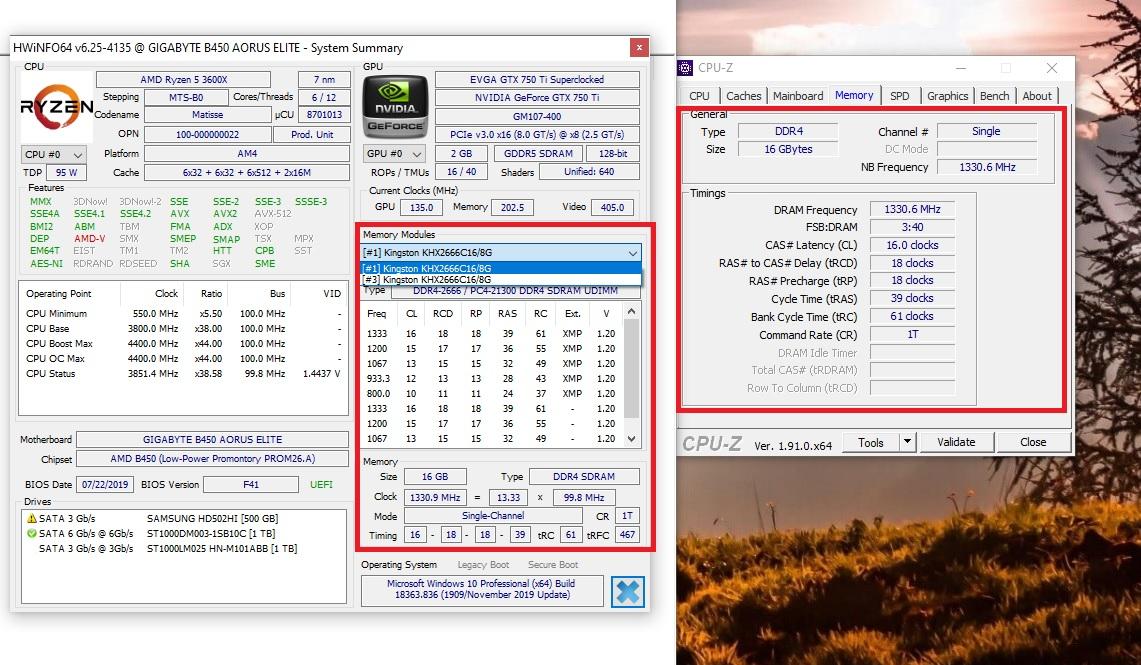Click the ST1000LM025 HN-M101ABB drive entry
This screenshot has height=665, width=1141.
click(222, 549)
